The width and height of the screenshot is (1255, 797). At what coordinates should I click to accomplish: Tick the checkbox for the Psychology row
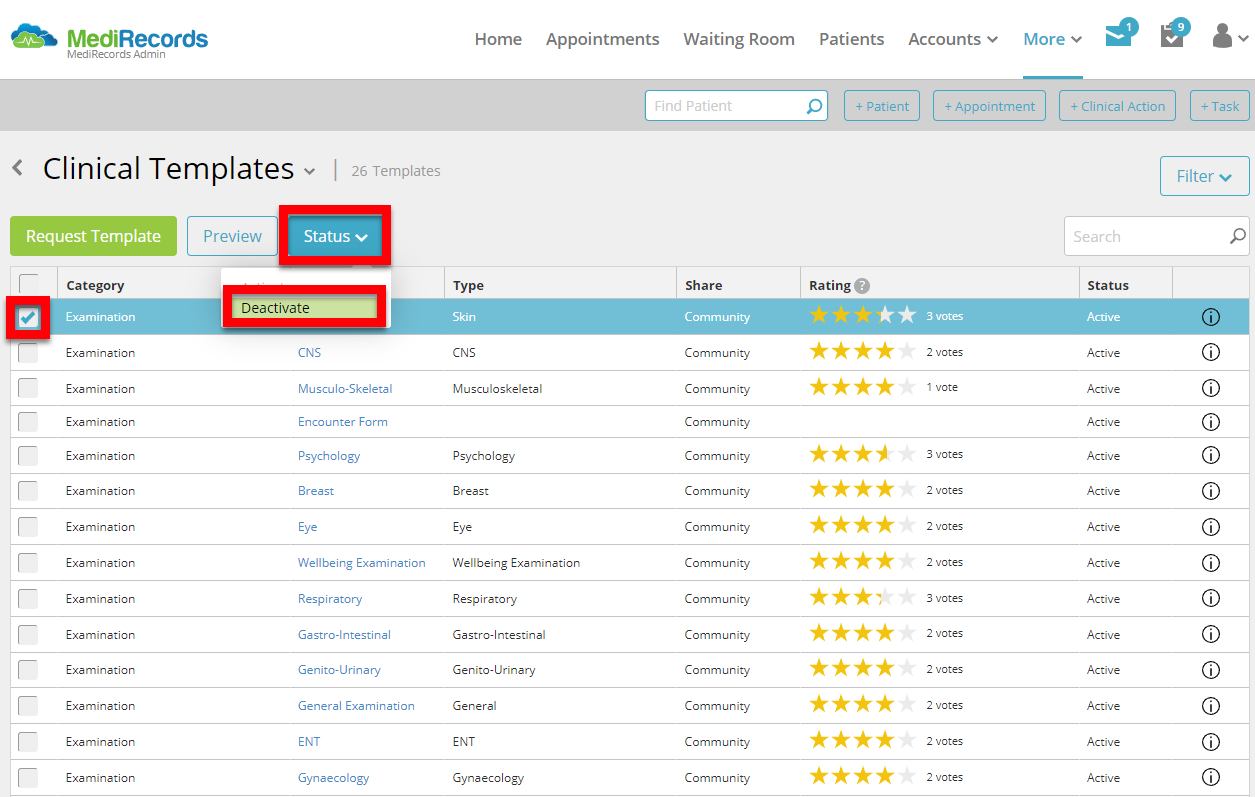(28, 456)
